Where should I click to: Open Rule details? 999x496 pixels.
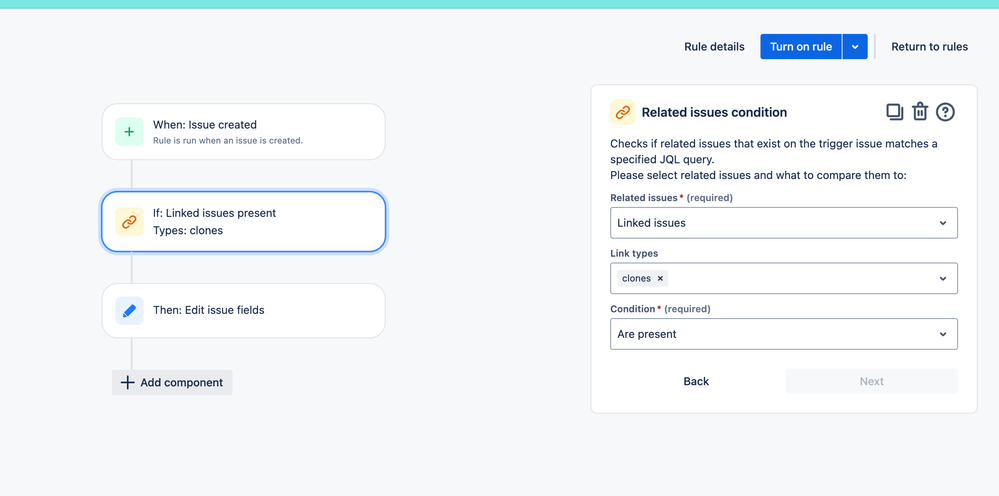[714, 46]
